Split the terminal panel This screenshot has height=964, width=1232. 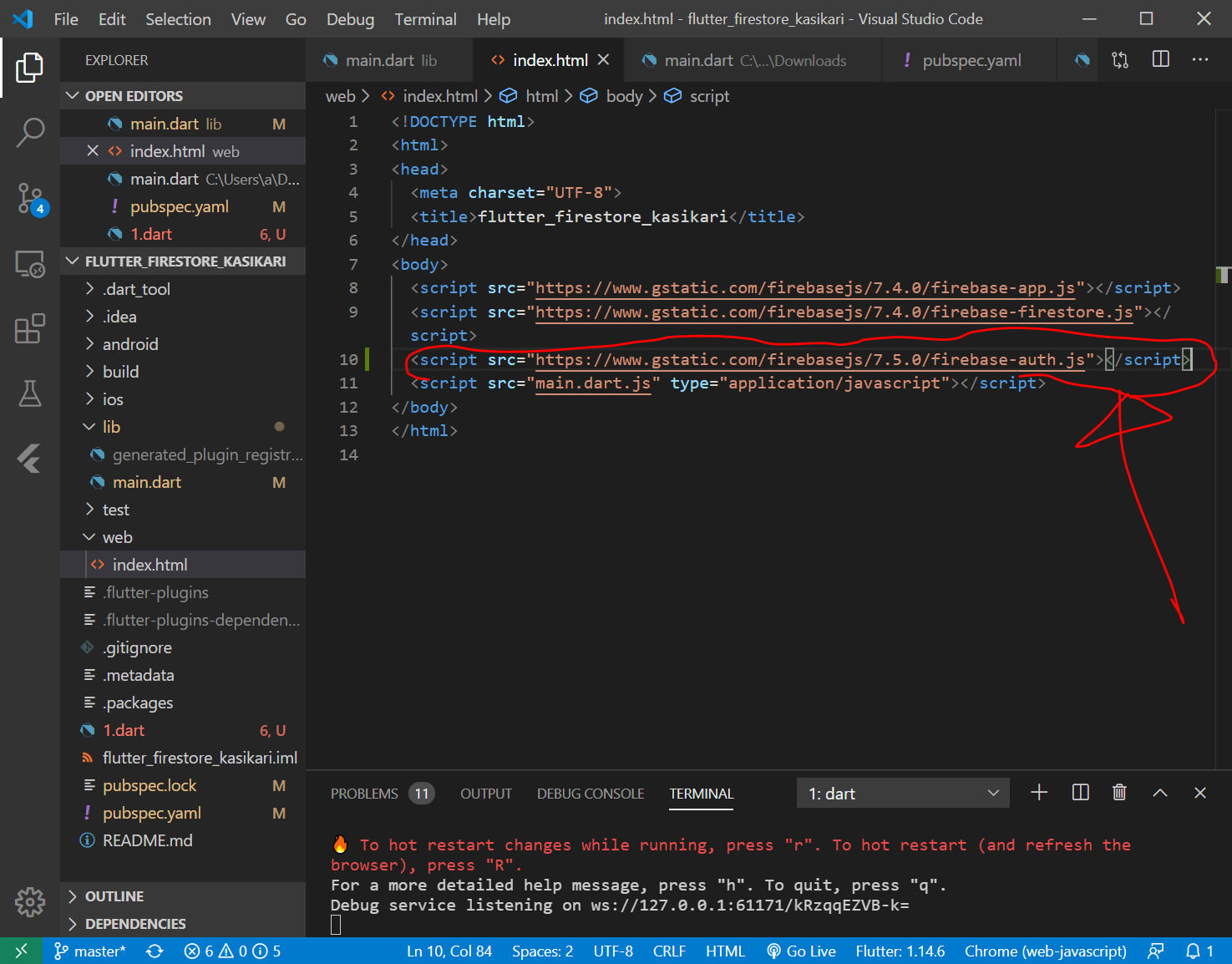(x=1080, y=793)
